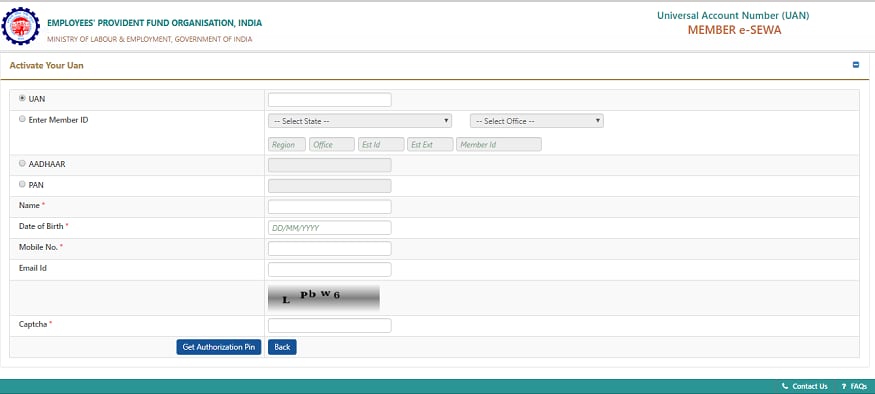Screen dimensions: 875x394
Task: Click the Member Id field
Action: coord(499,145)
